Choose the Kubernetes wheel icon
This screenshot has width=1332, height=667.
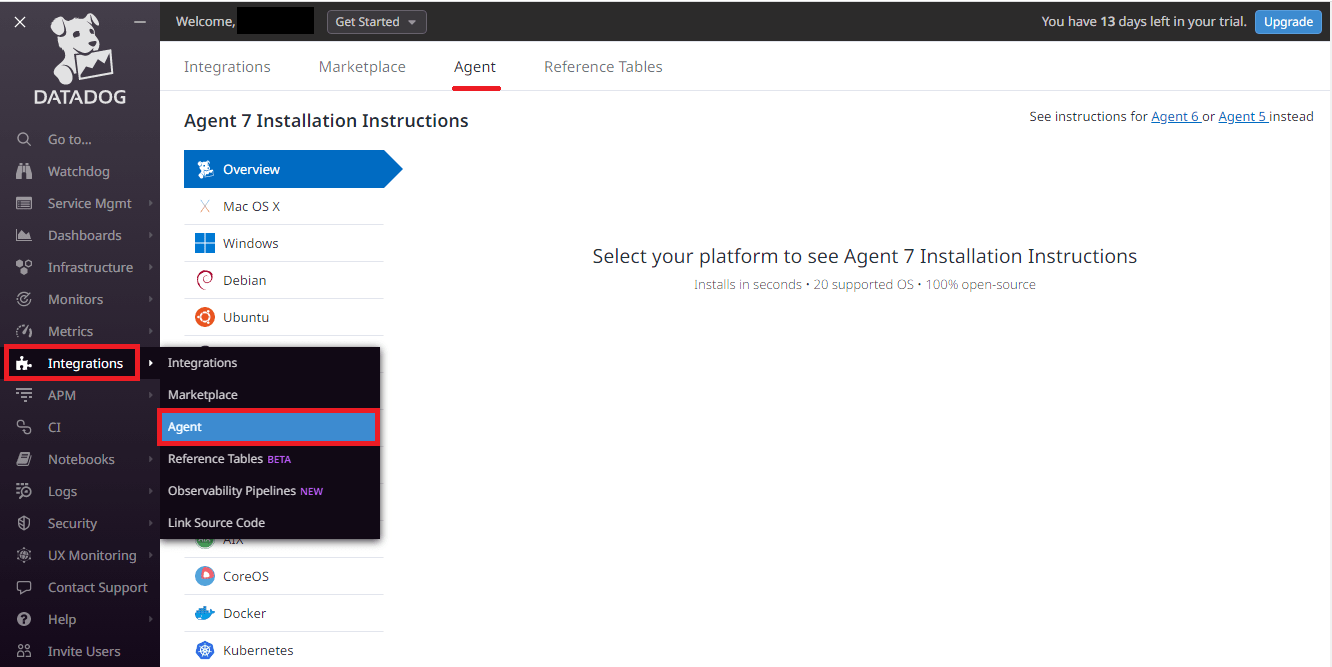tap(205, 650)
